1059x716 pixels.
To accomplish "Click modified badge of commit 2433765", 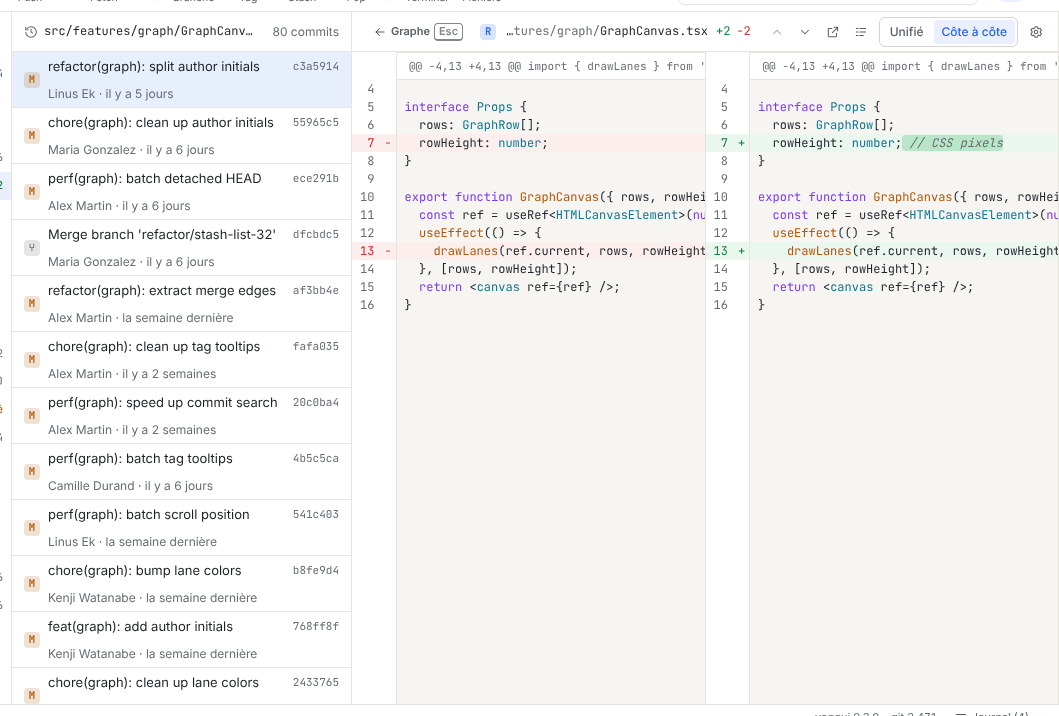I will point(31,695).
